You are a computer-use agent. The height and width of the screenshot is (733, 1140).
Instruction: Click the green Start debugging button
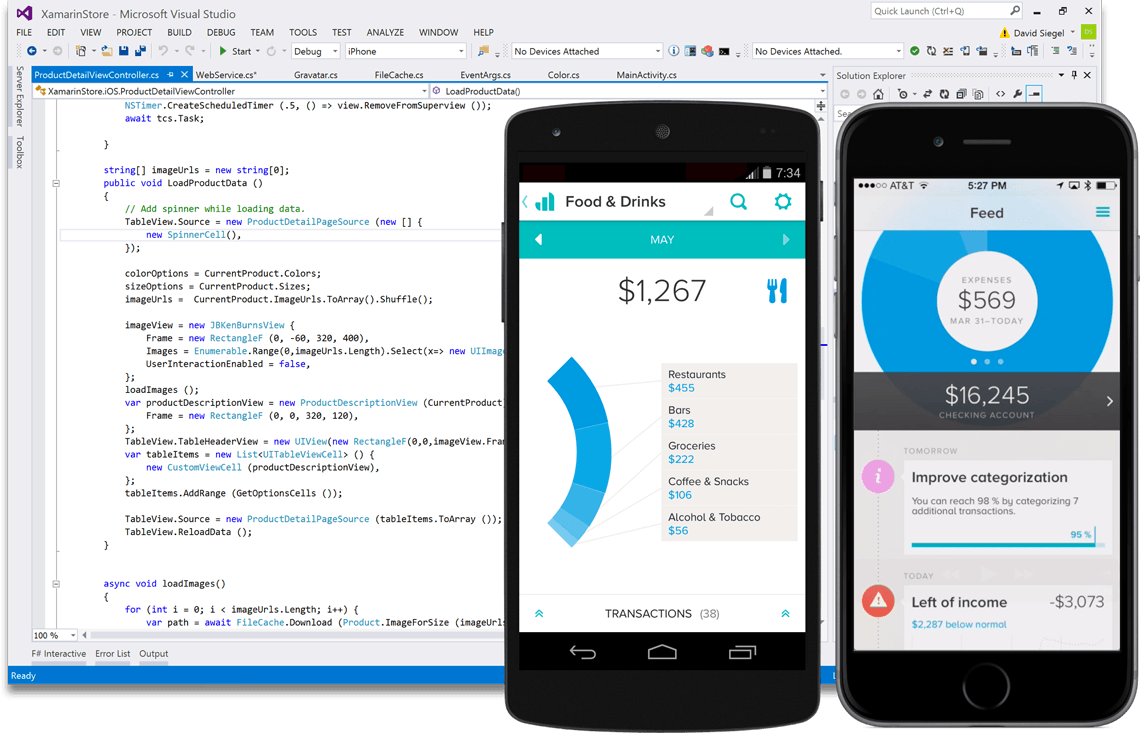pos(236,51)
